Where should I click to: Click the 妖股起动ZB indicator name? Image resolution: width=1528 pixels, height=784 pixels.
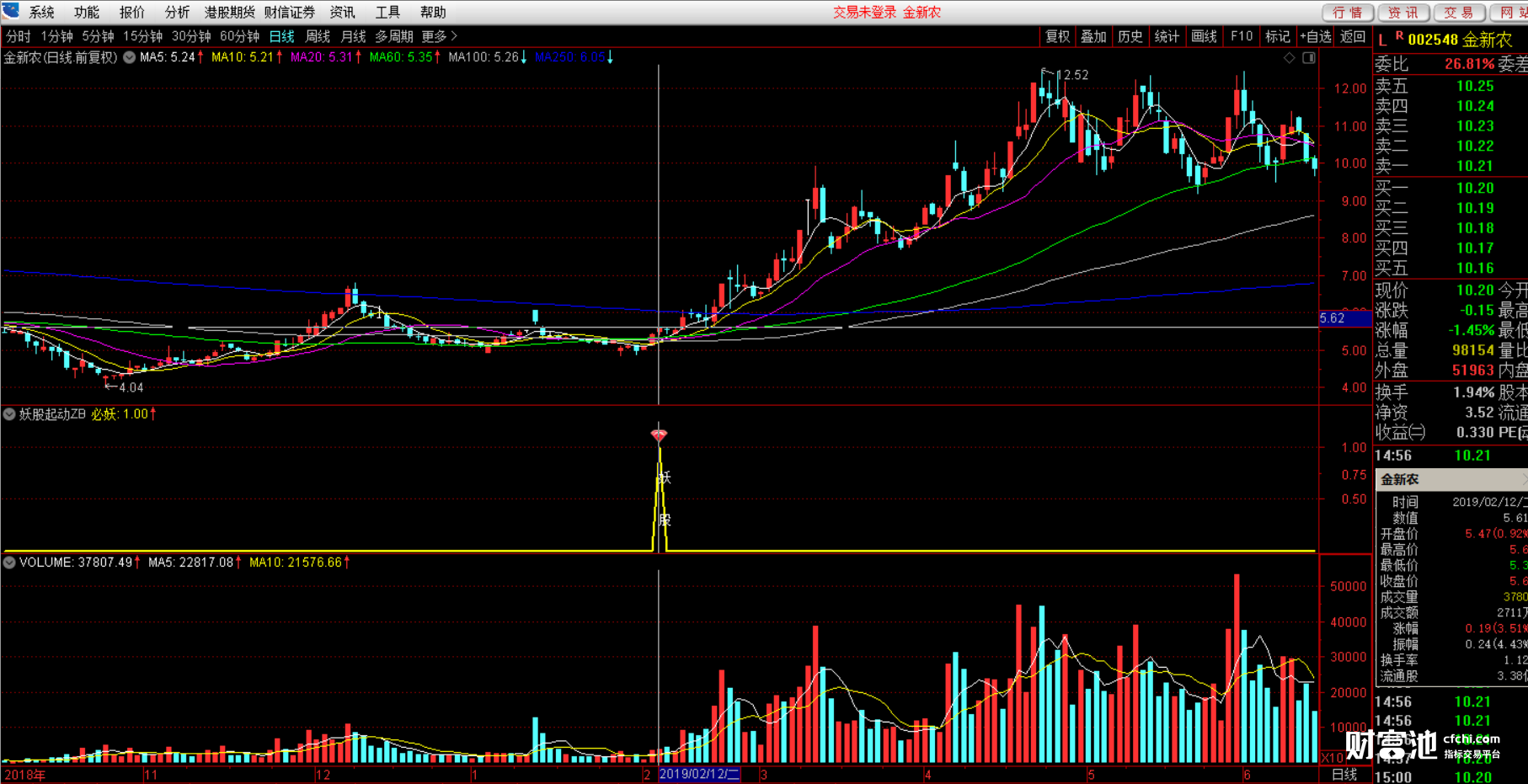point(52,414)
